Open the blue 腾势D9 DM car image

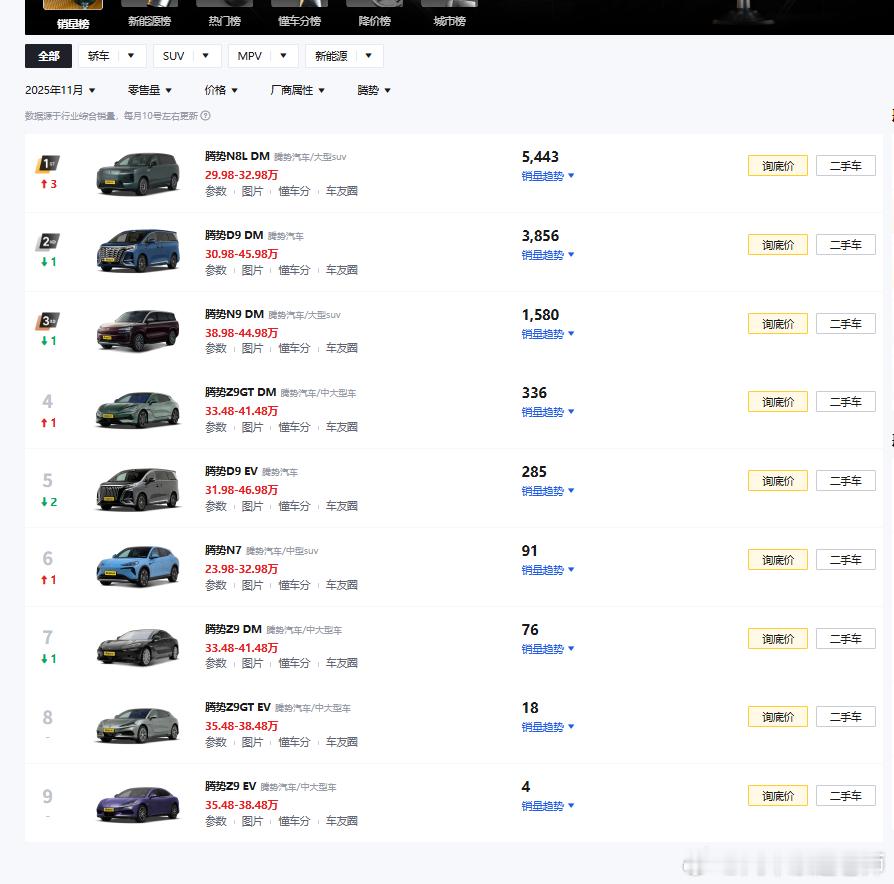(x=138, y=251)
